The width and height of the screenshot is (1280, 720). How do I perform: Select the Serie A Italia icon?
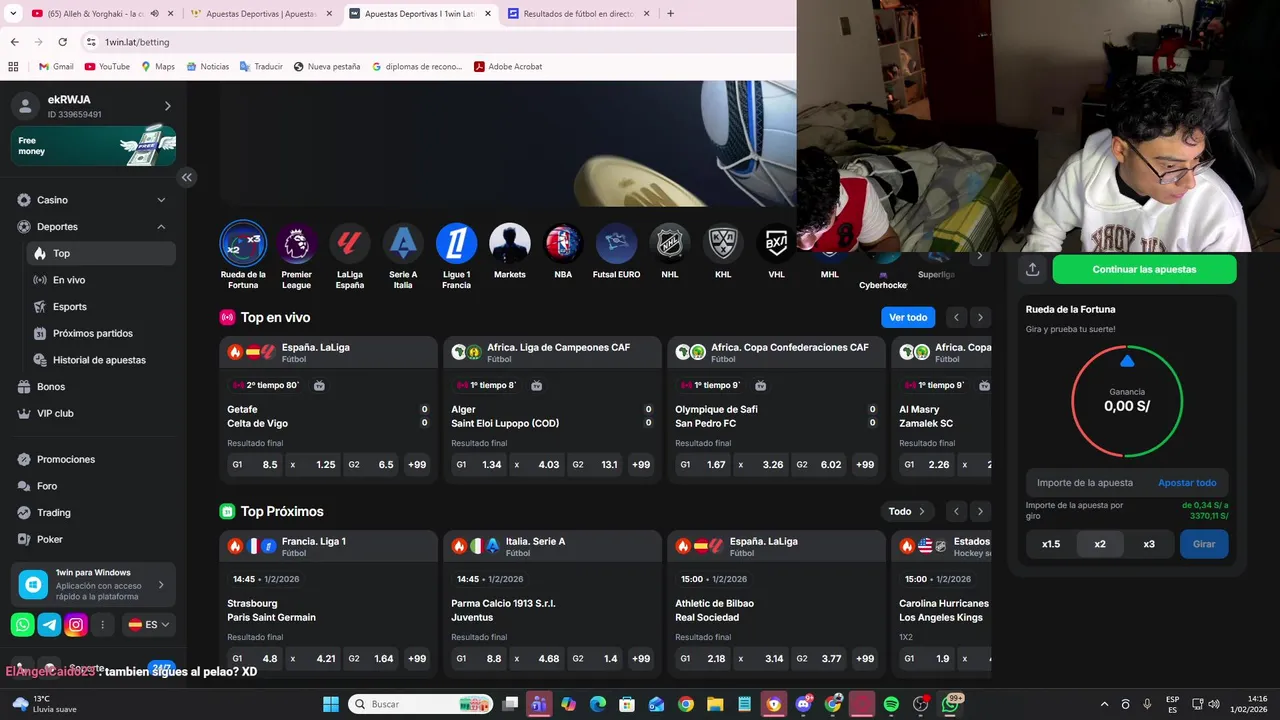(403, 243)
